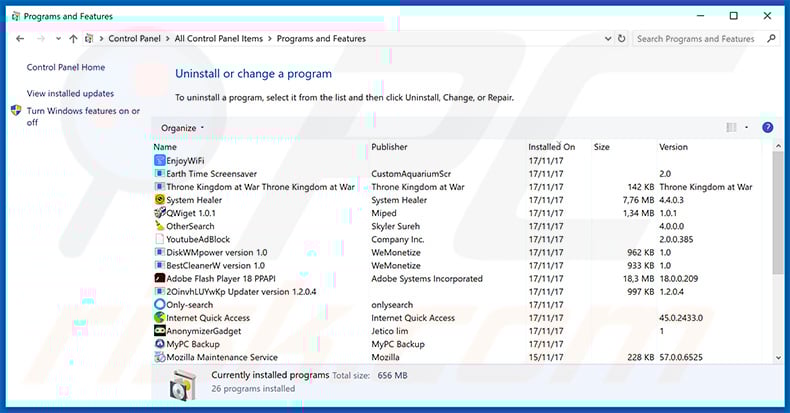Open the recent locations dropdown arrow
The image size is (790, 413).
[x=58, y=39]
